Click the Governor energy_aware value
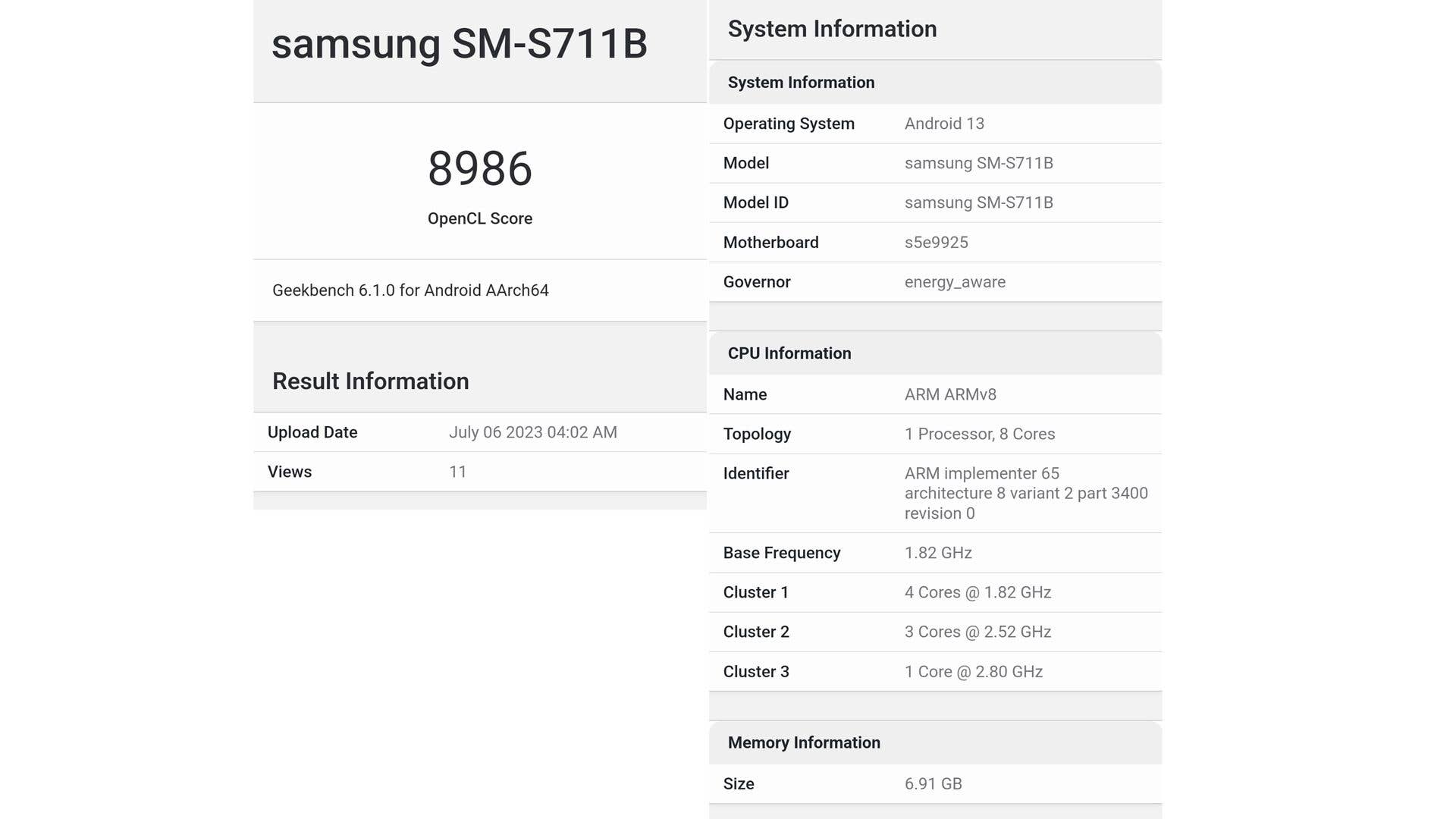The width and height of the screenshot is (1456, 819). (955, 282)
